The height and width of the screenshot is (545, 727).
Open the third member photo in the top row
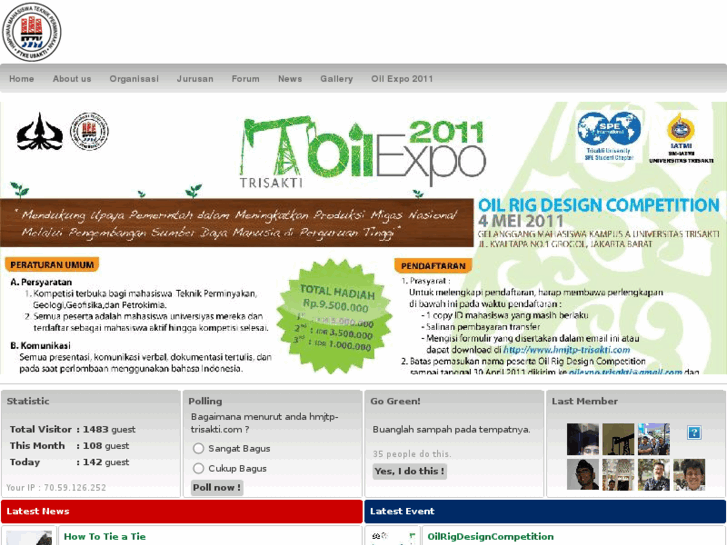click(654, 439)
